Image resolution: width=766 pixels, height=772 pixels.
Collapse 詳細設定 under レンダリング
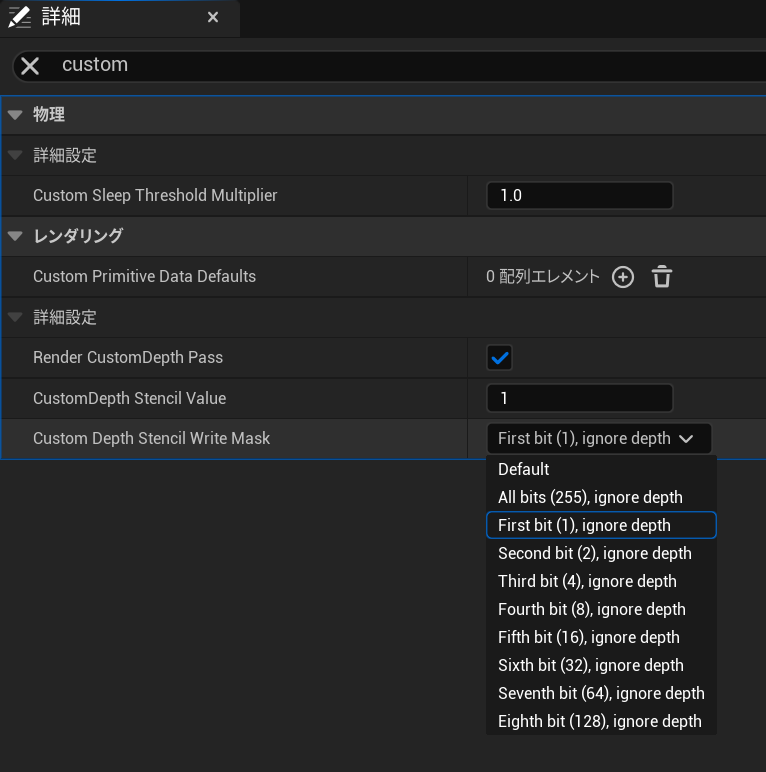(x=15, y=317)
